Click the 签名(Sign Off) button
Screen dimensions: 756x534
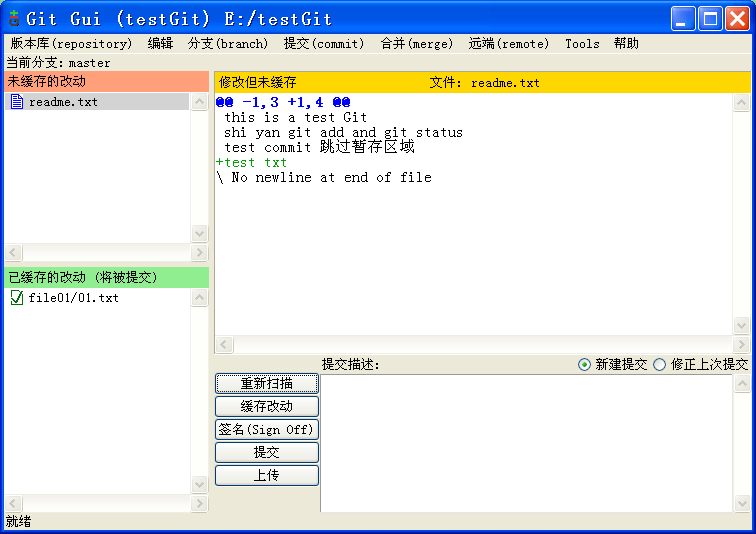point(267,429)
